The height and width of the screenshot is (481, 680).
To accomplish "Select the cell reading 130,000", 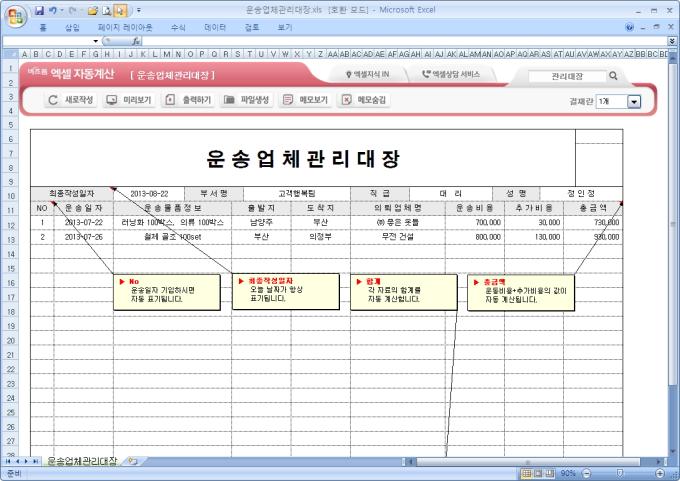I will click(x=534, y=237).
